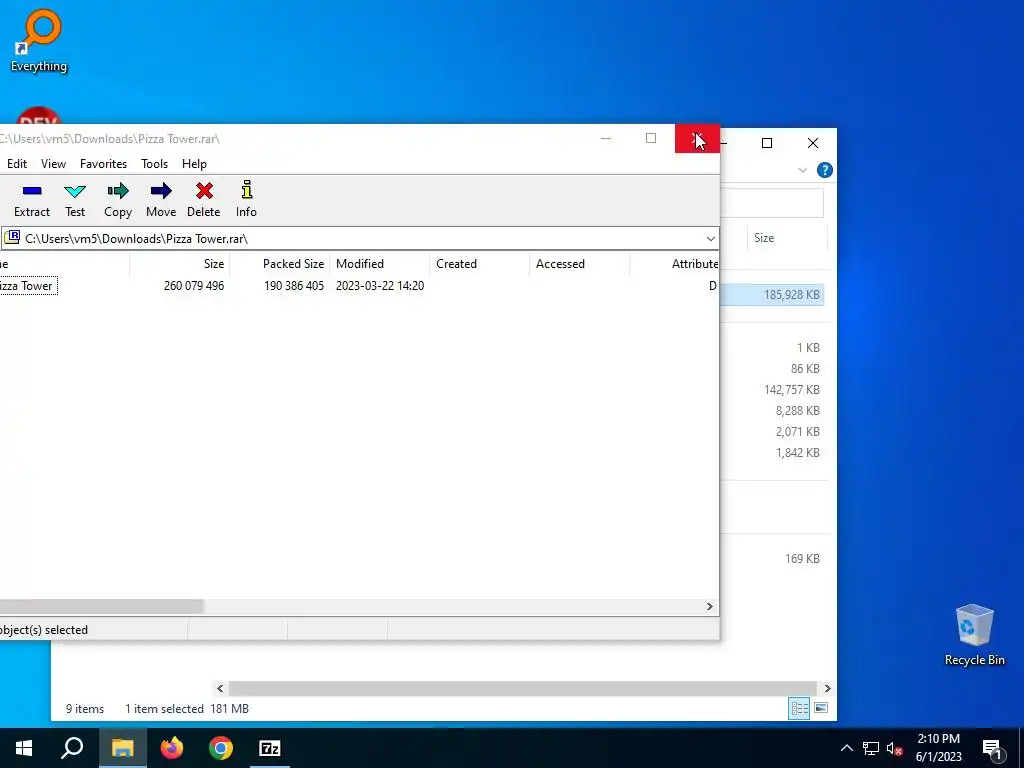Sort by Packed Size column
The width and height of the screenshot is (1024, 768).
280,264
